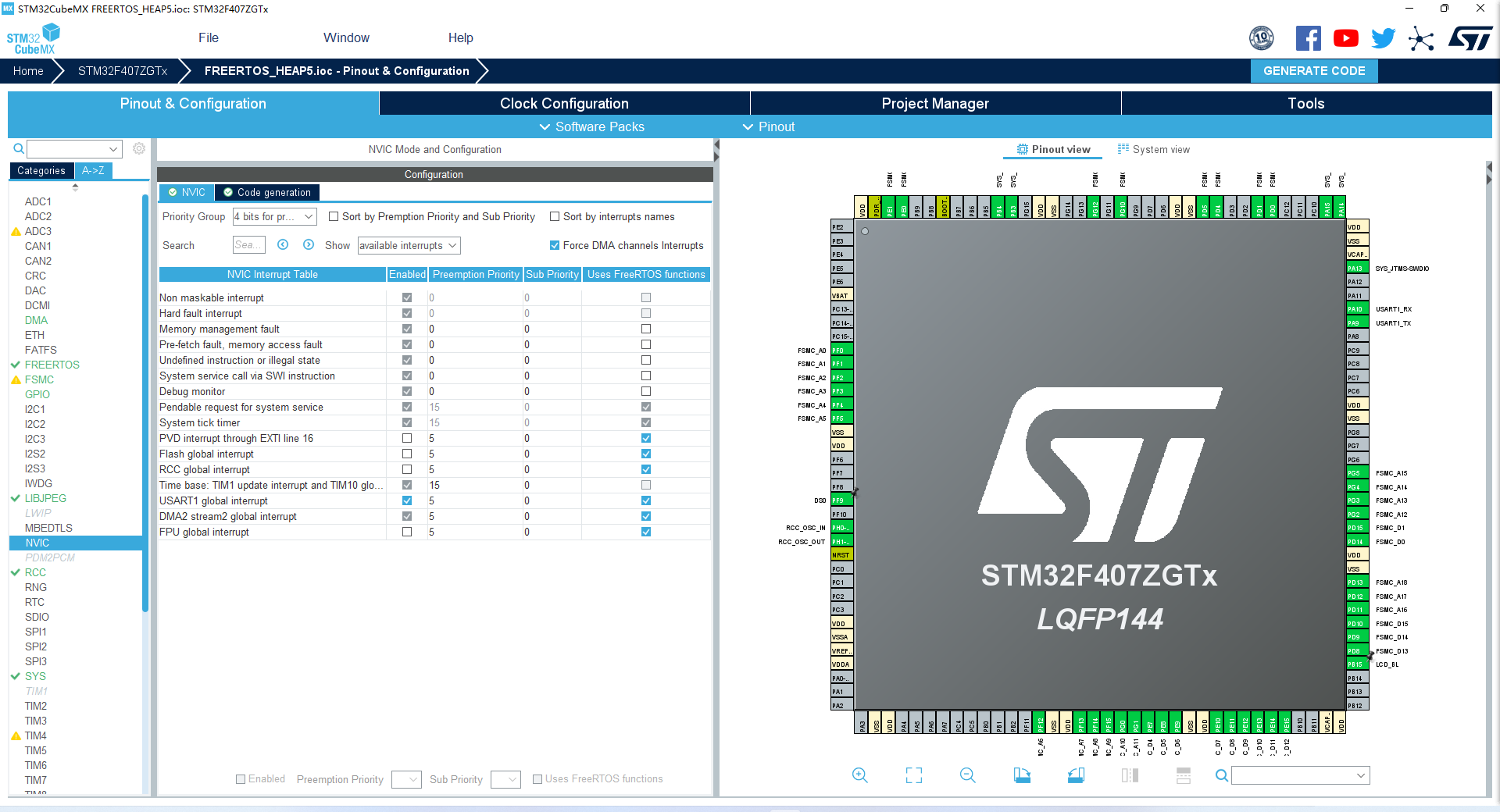Viewport: 1500px width, 812px height.
Task: Switch to the Tools tab
Action: 1306,103
